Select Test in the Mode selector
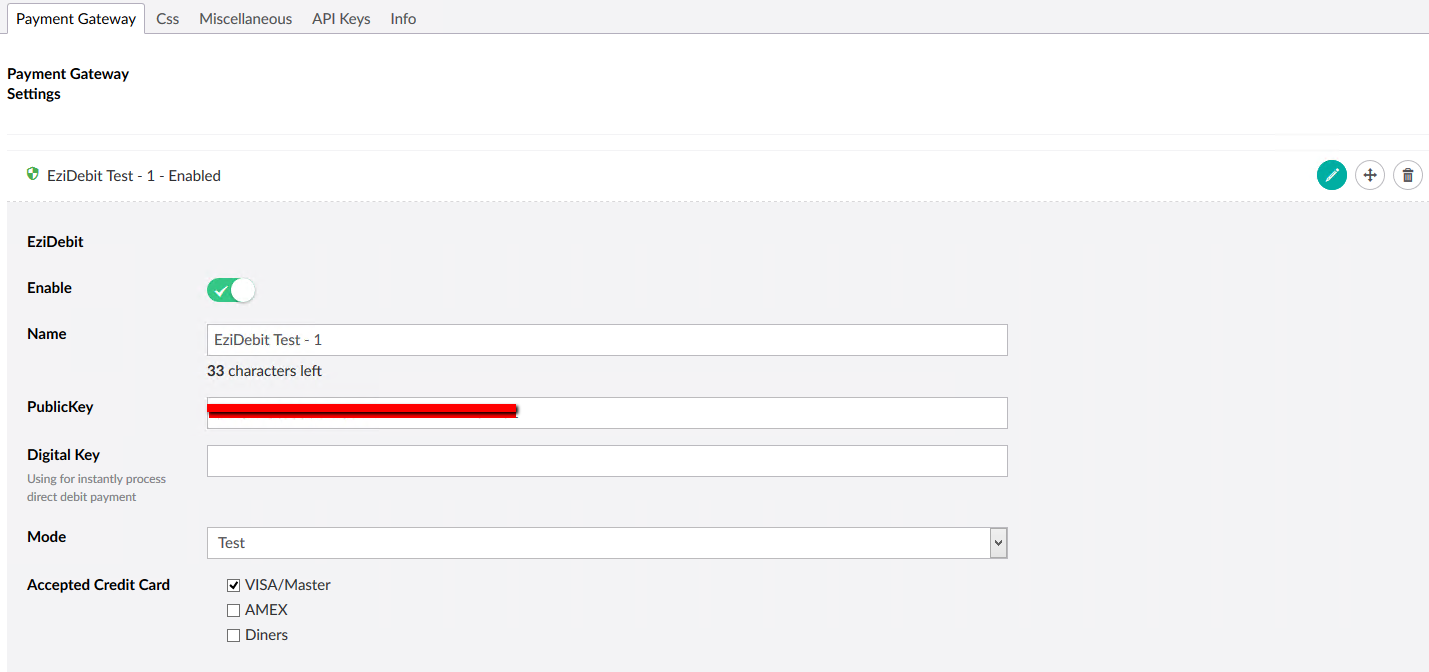 (607, 542)
